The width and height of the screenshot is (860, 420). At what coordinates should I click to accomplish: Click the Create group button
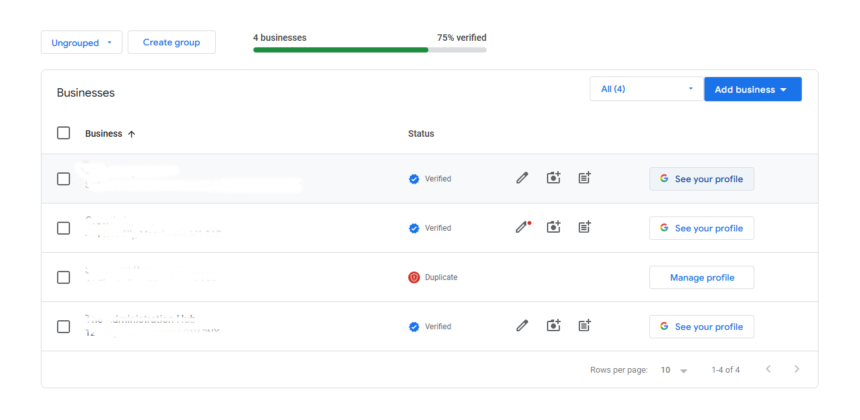tap(171, 42)
